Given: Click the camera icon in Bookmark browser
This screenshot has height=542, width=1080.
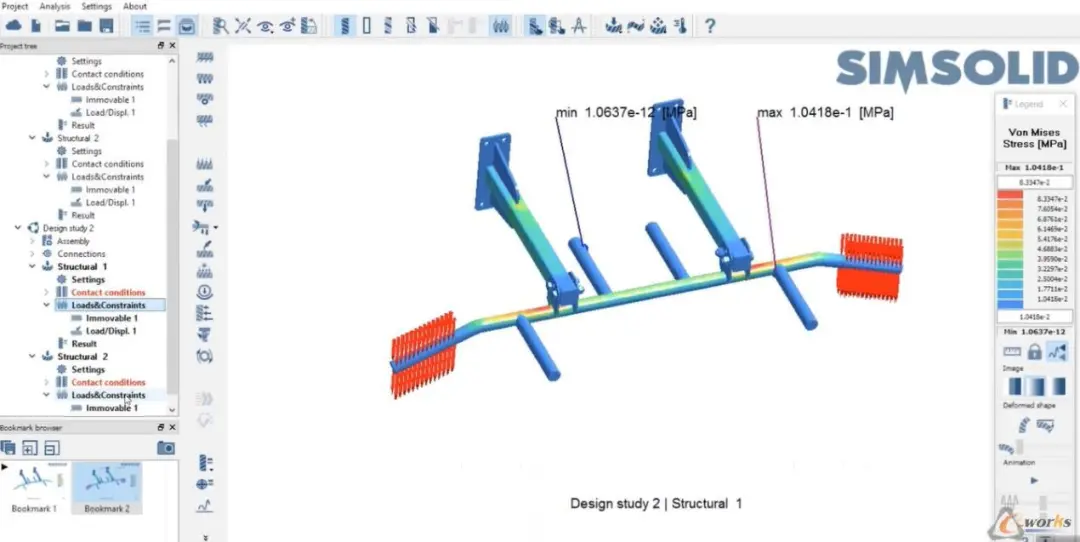Looking at the screenshot, I should (165, 448).
